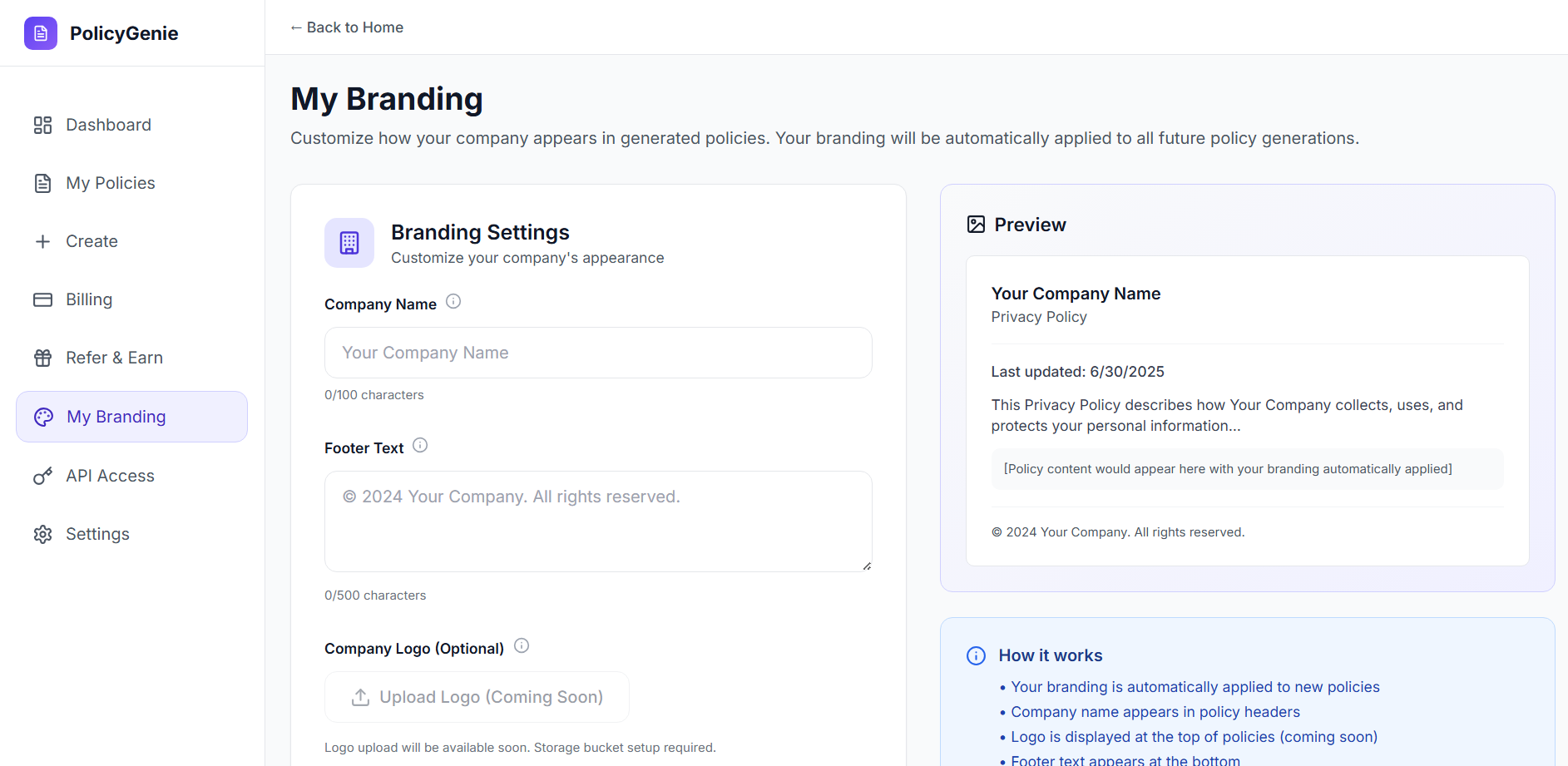Click Upload Logo (Coming Soon) button
This screenshot has width=1568, height=766.
[477, 697]
